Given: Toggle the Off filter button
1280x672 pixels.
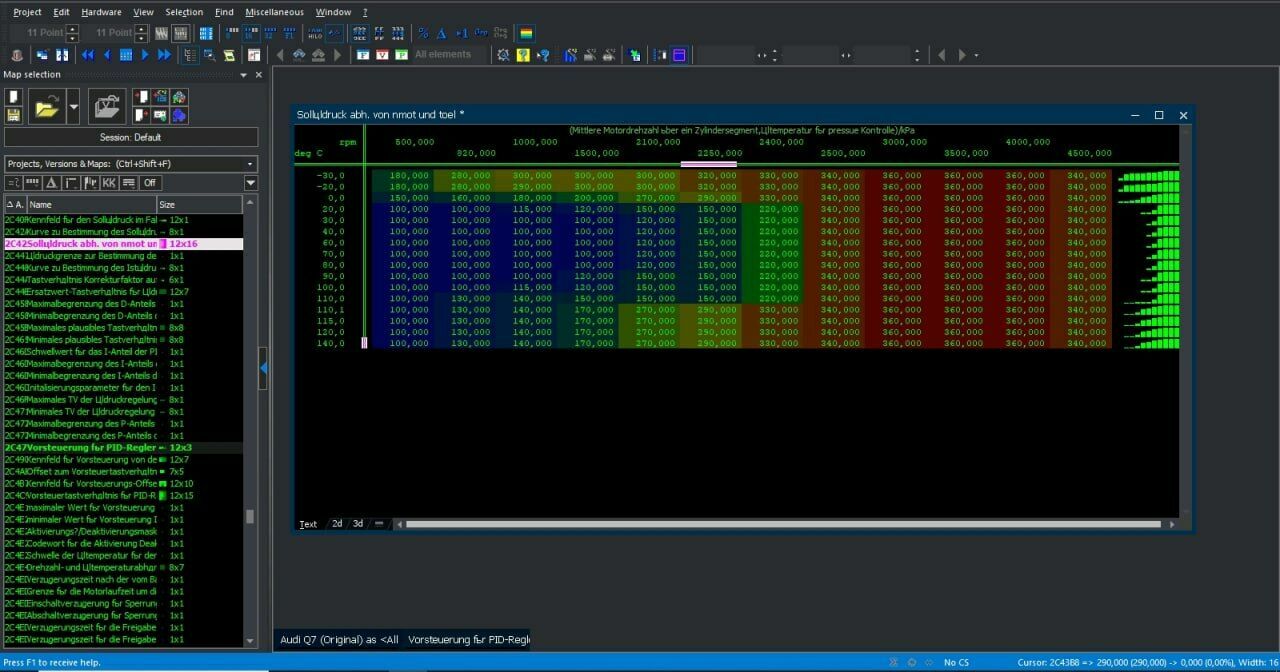Looking at the screenshot, I should (150, 183).
